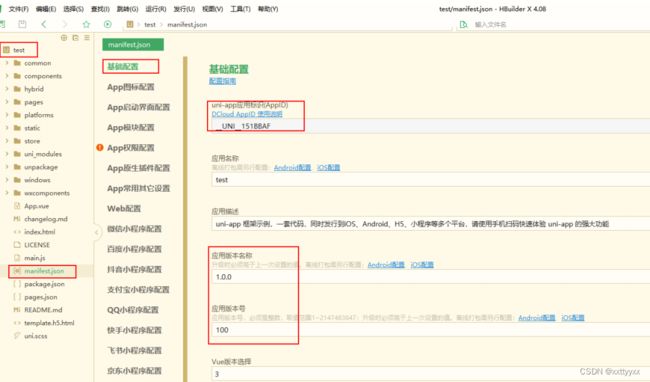Select uni.scss in the project tree

36,336
